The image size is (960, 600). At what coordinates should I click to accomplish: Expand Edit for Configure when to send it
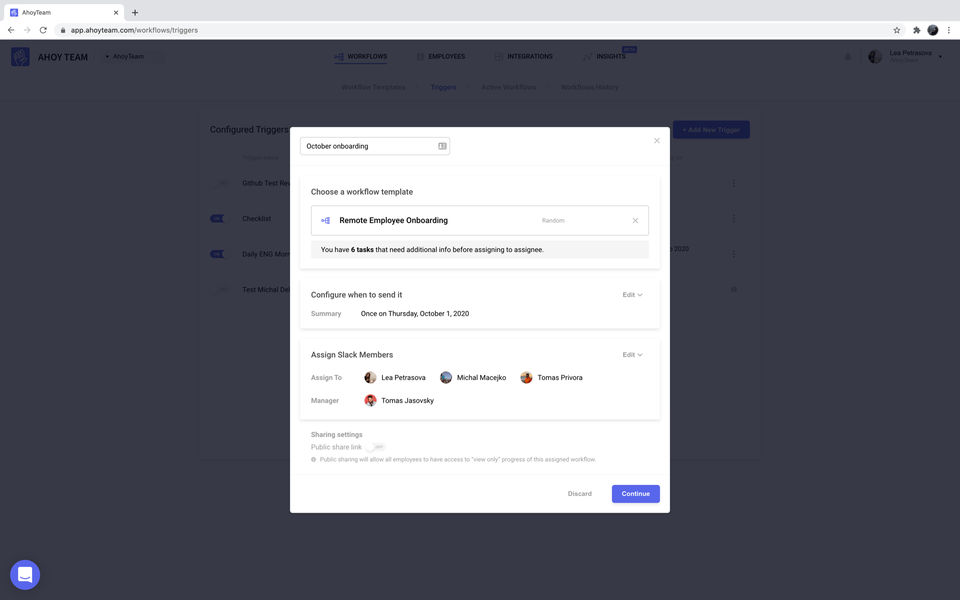(632, 295)
